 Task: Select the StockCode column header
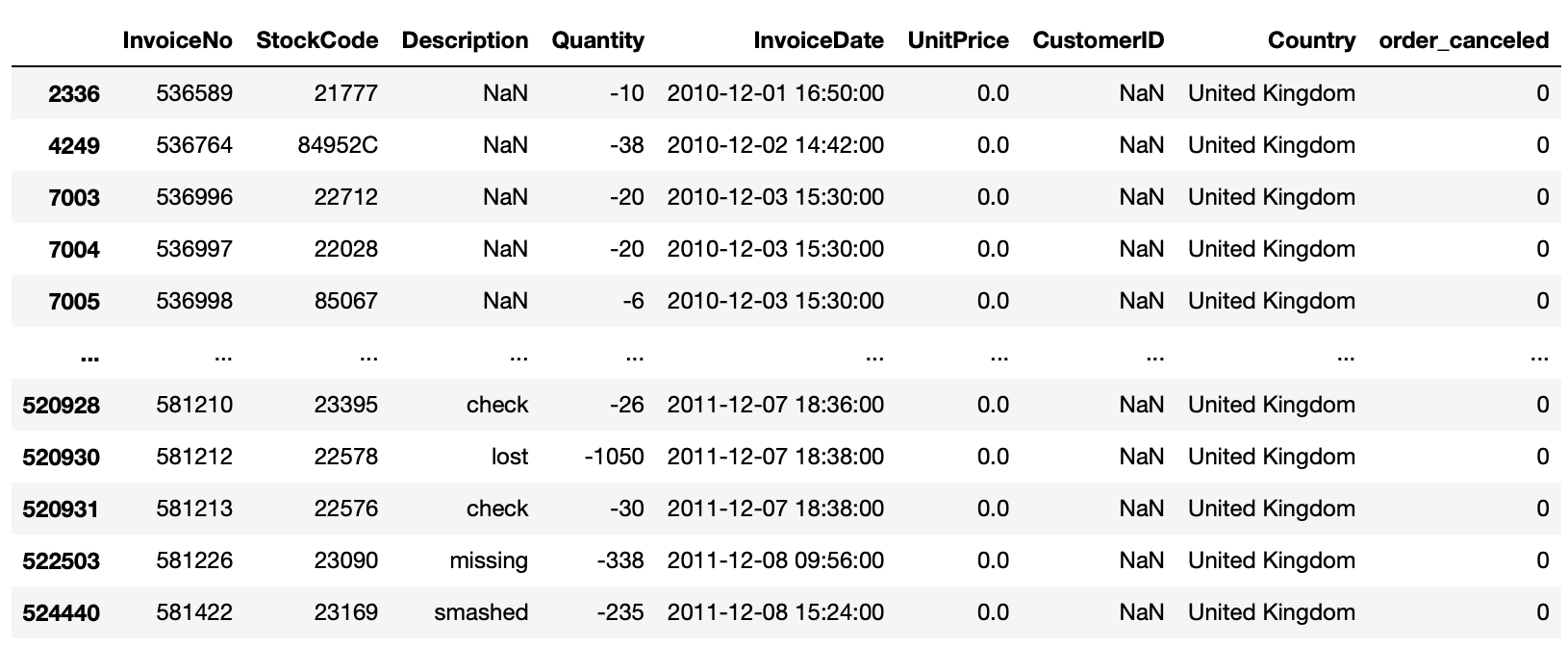pos(317,40)
